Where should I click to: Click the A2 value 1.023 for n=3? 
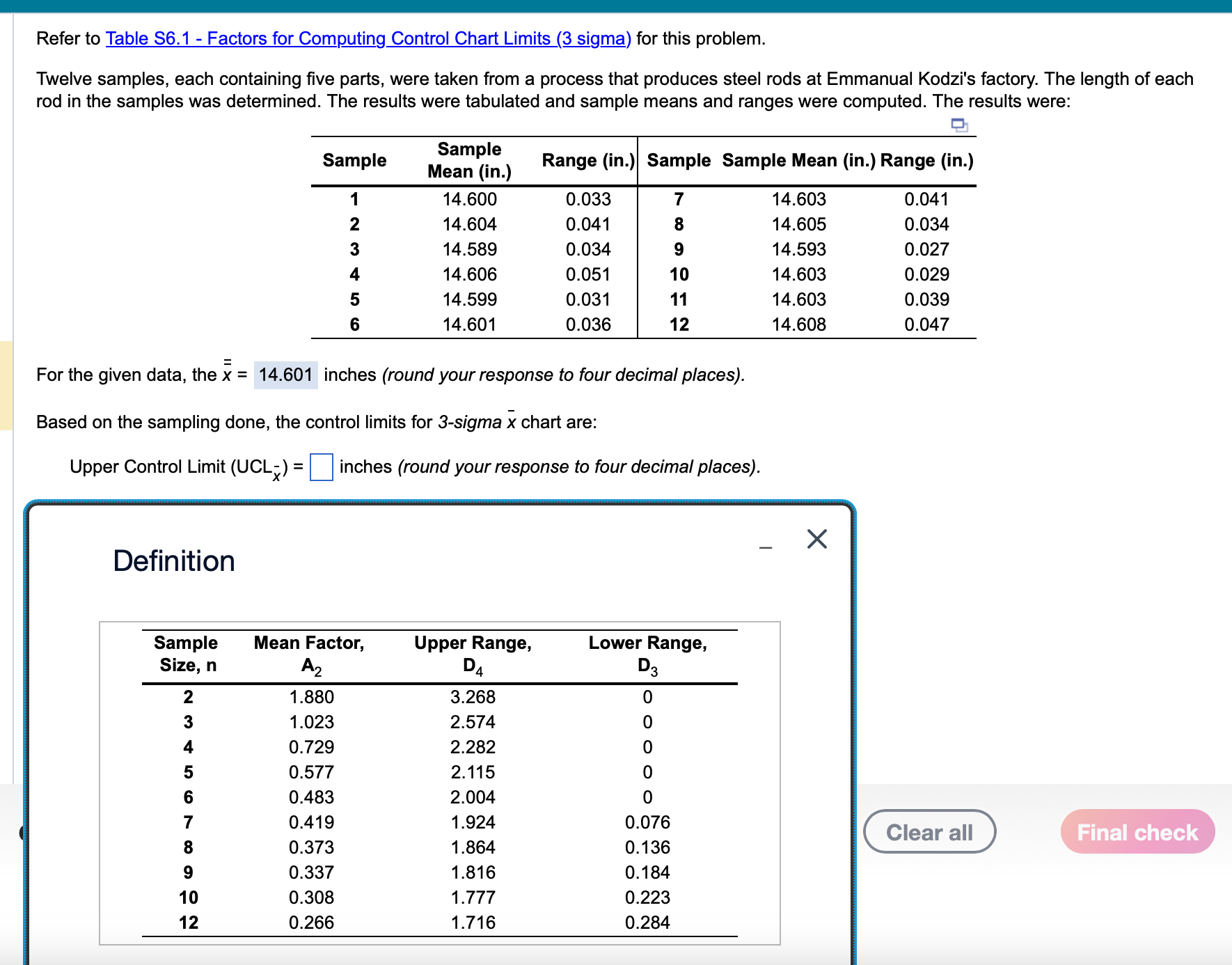pyautogui.click(x=311, y=722)
